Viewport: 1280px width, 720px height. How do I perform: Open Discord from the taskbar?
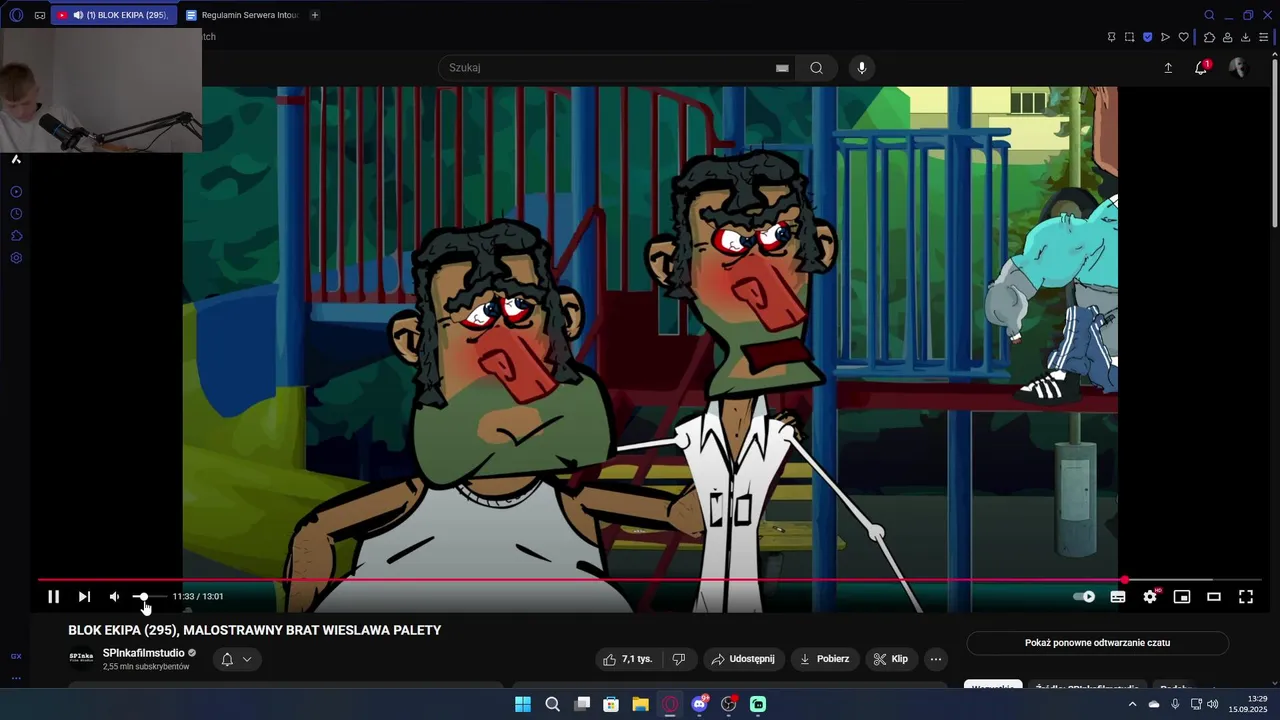pyautogui.click(x=699, y=704)
